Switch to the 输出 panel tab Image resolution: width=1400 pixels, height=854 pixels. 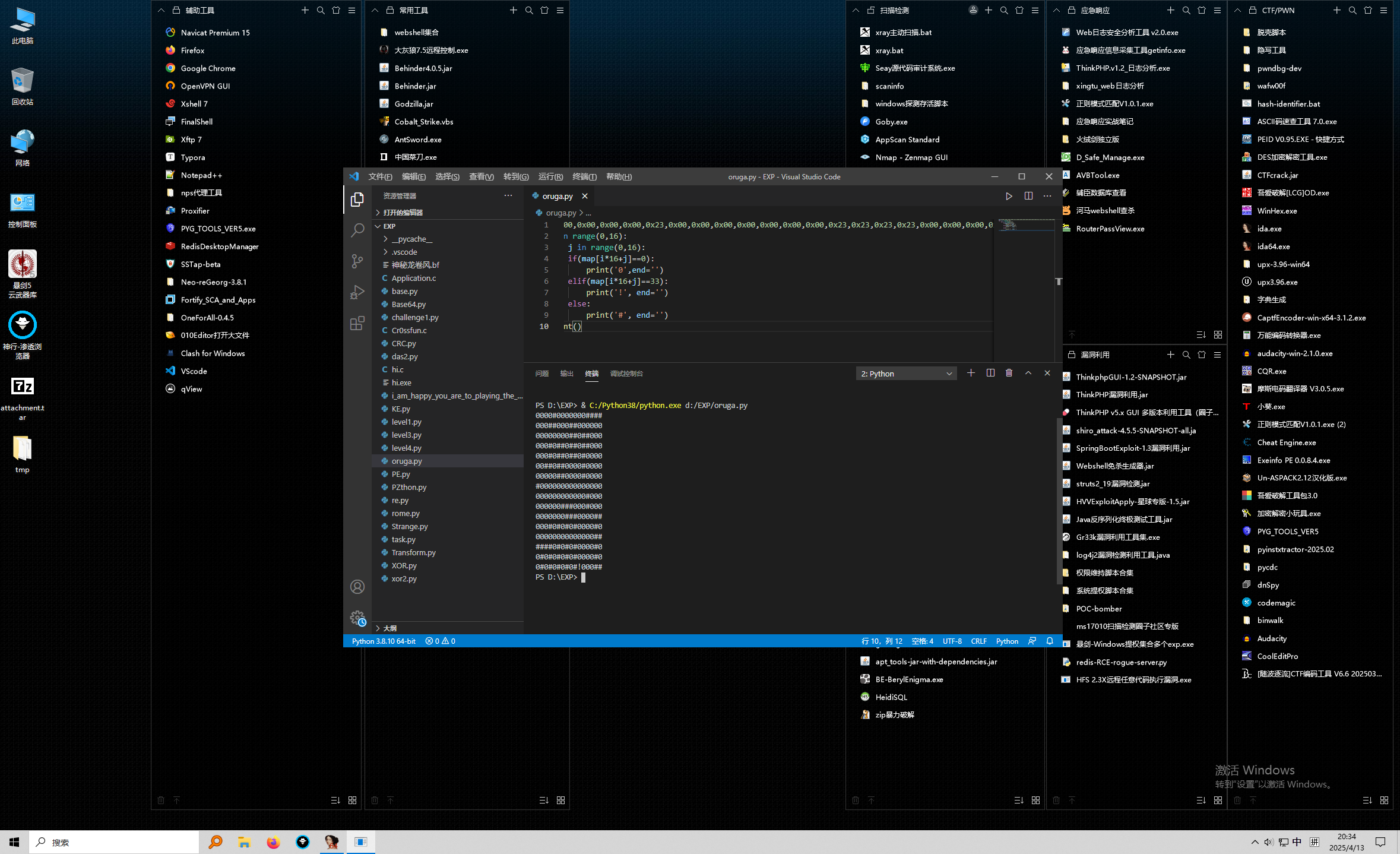566,374
